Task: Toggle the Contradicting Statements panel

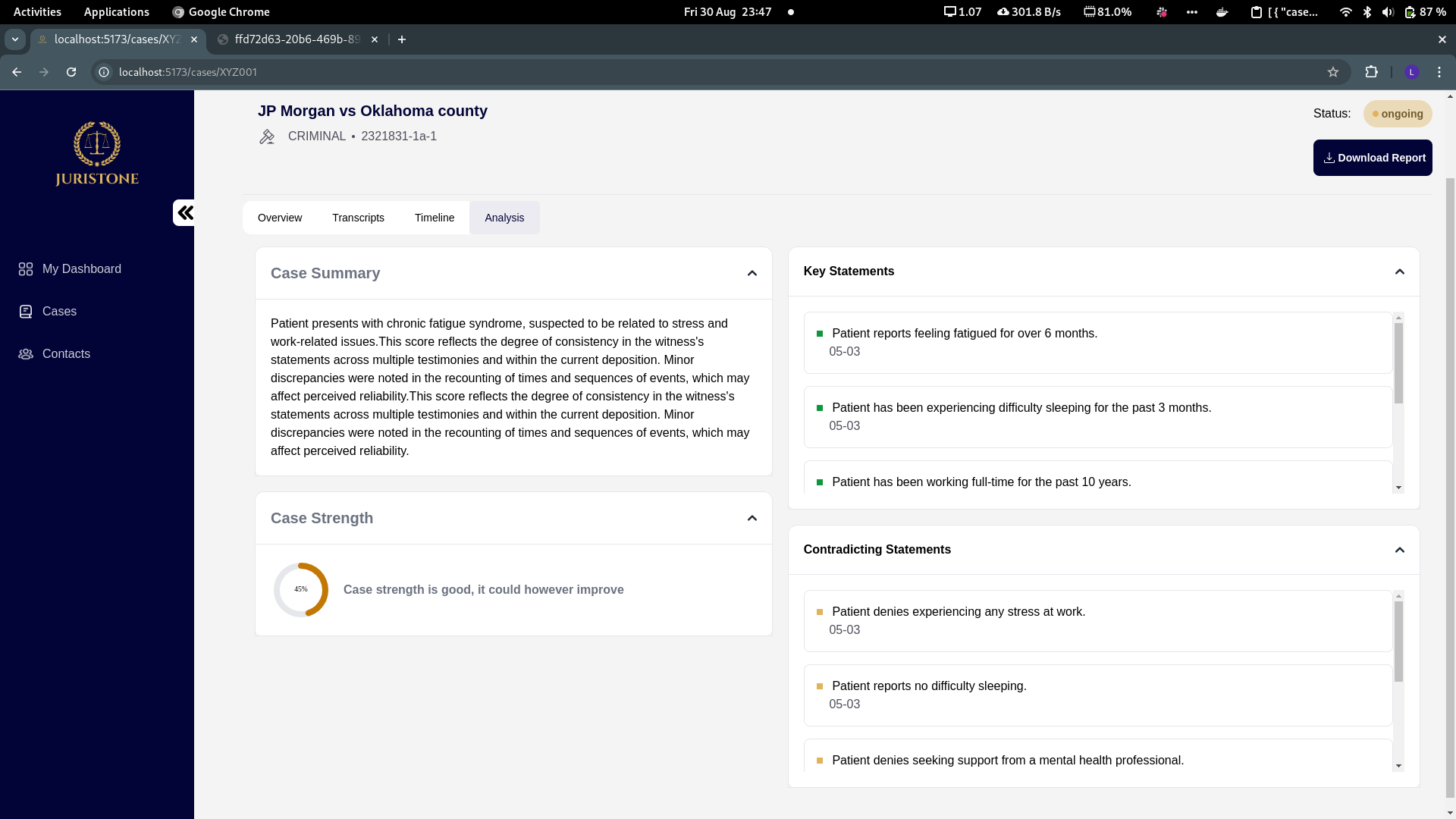Action: [1399, 549]
